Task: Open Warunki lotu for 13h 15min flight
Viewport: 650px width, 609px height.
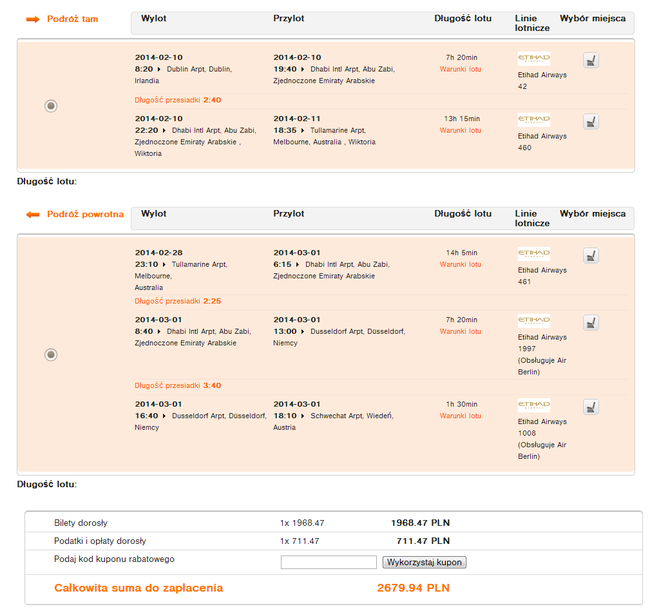Action: (461, 131)
